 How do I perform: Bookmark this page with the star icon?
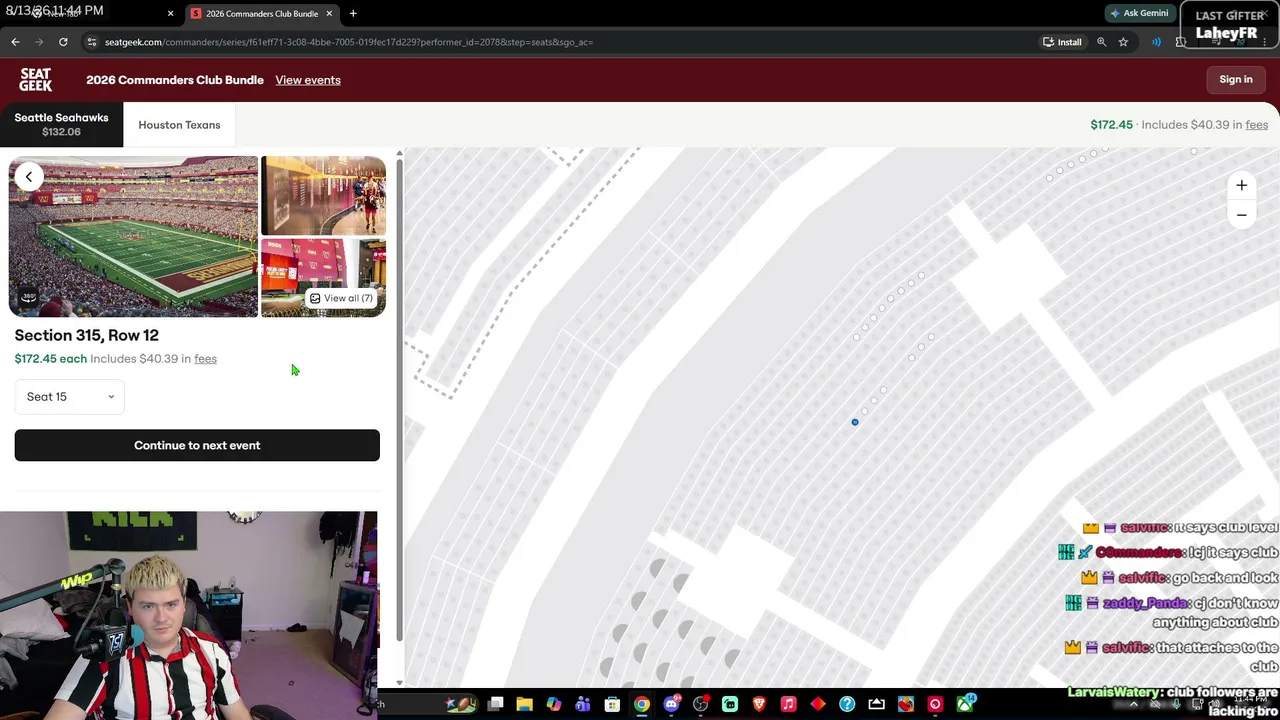click(1123, 42)
